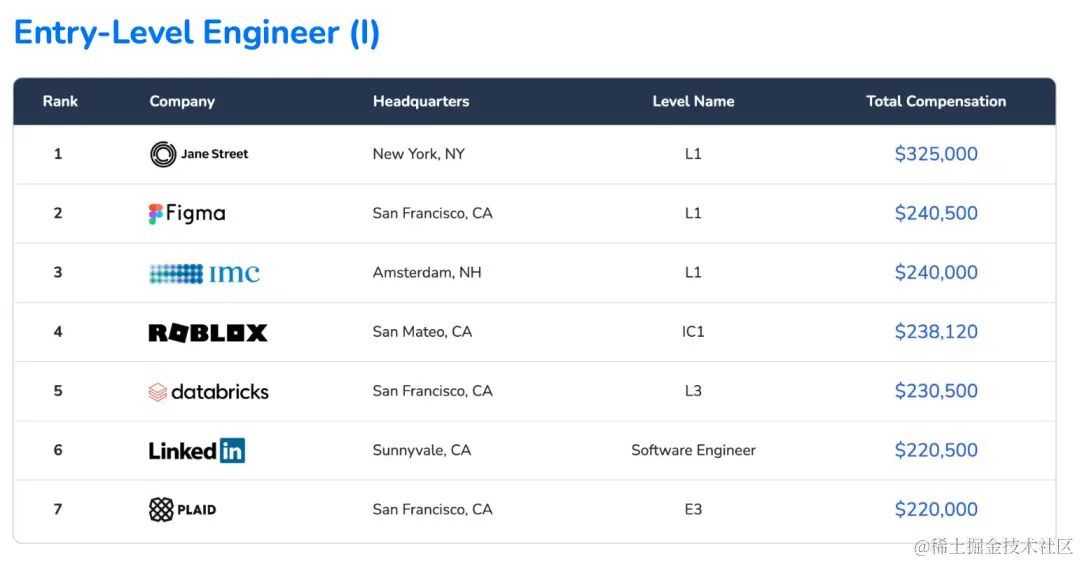Click the Roblox wordmark logo
The width and height of the screenshot is (1080, 563).
(x=208, y=333)
